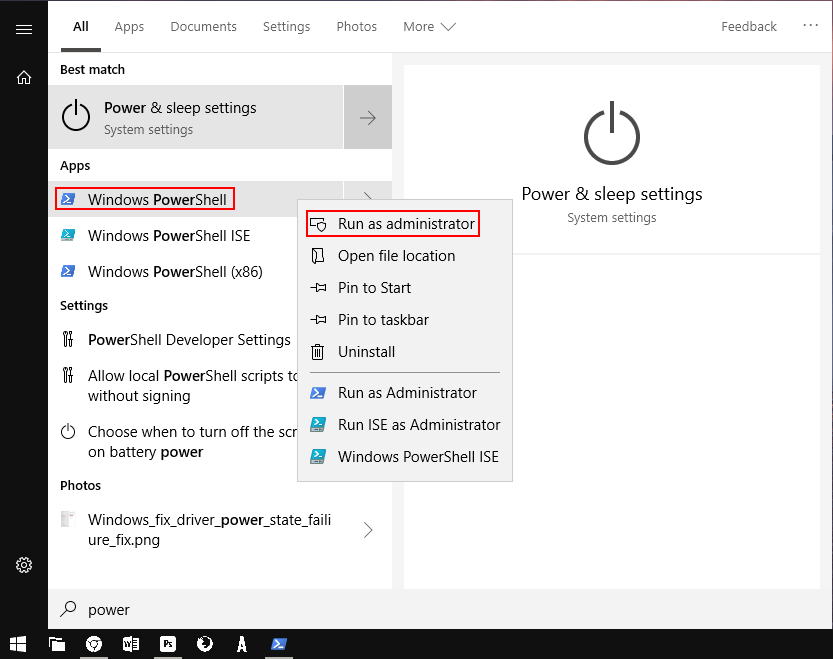Viewport: 833px width, 659px height.
Task: Click Power & sleep settings title in preview
Action: pyautogui.click(x=611, y=194)
